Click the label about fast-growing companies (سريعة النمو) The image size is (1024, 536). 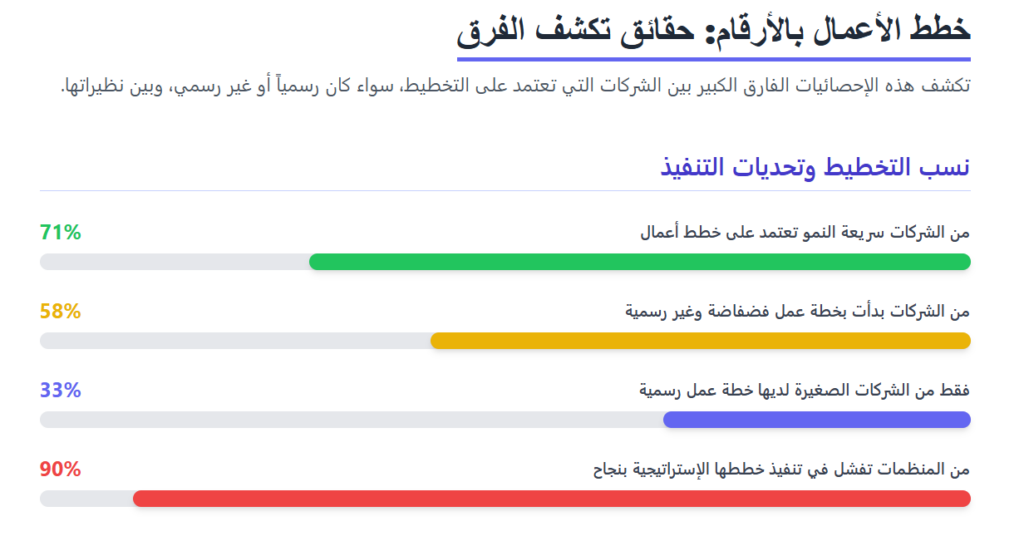pyautogui.click(x=805, y=233)
